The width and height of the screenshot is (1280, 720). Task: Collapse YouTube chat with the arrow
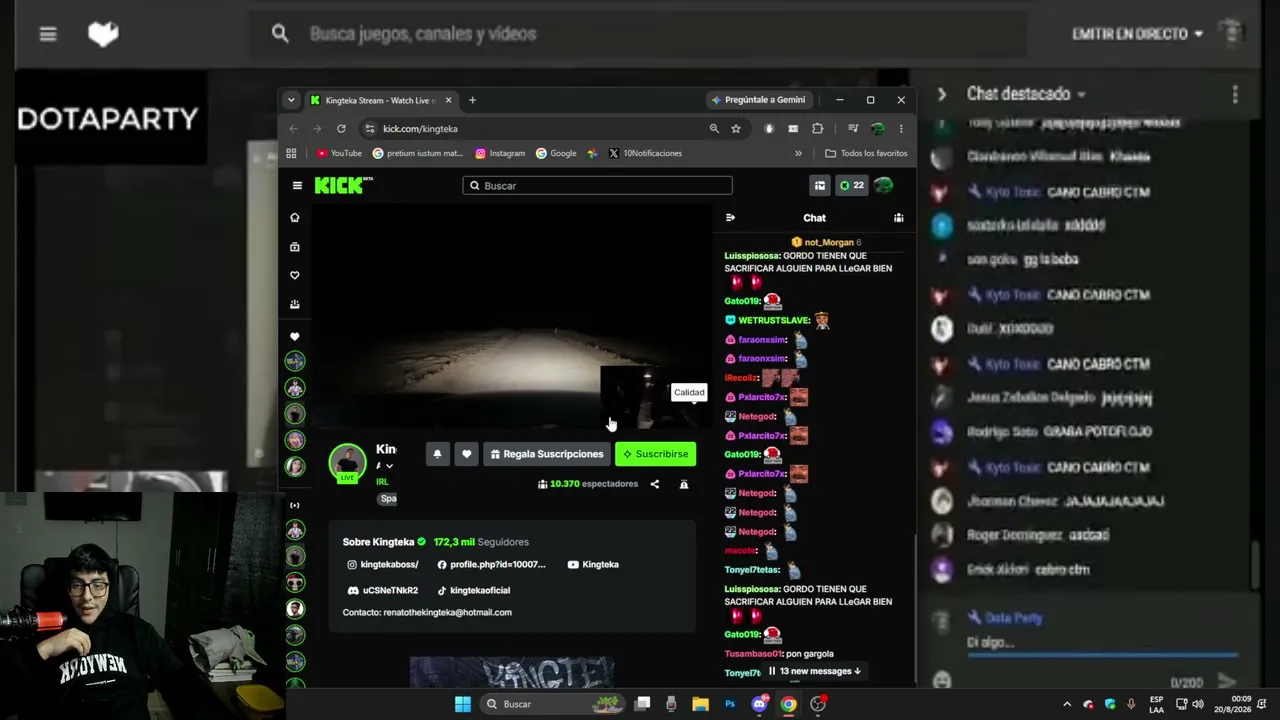[941, 94]
